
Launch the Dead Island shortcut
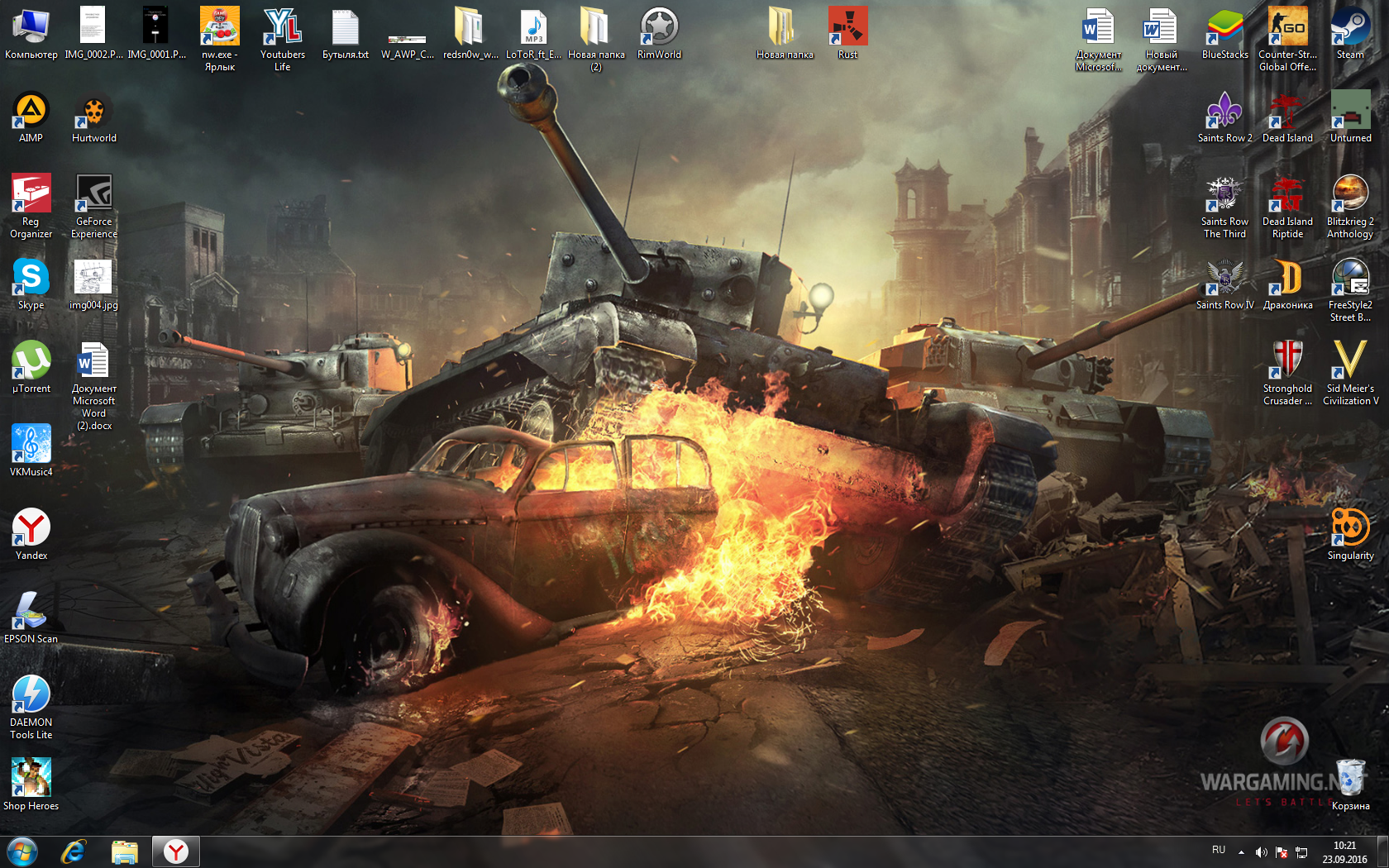[1287, 117]
